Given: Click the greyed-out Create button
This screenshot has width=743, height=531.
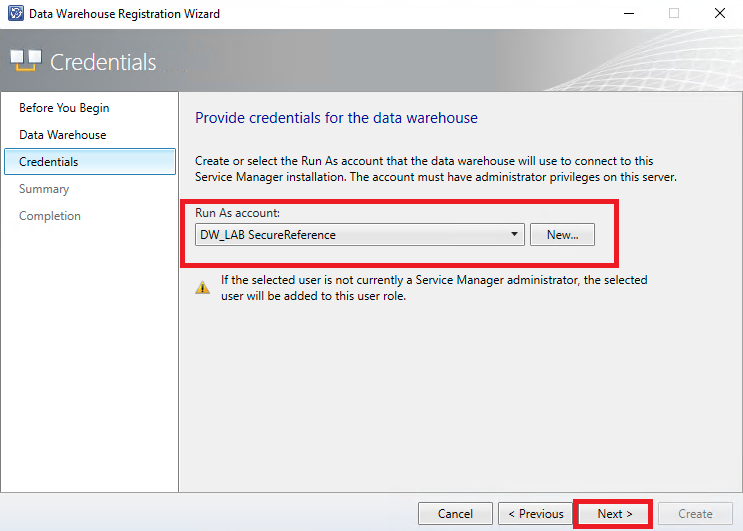Looking at the screenshot, I should click(694, 514).
